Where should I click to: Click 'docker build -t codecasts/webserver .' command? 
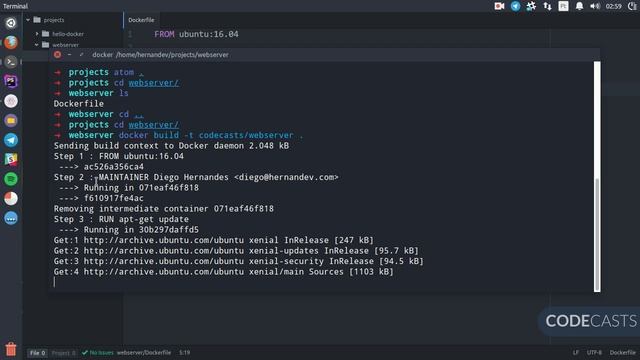211,135
